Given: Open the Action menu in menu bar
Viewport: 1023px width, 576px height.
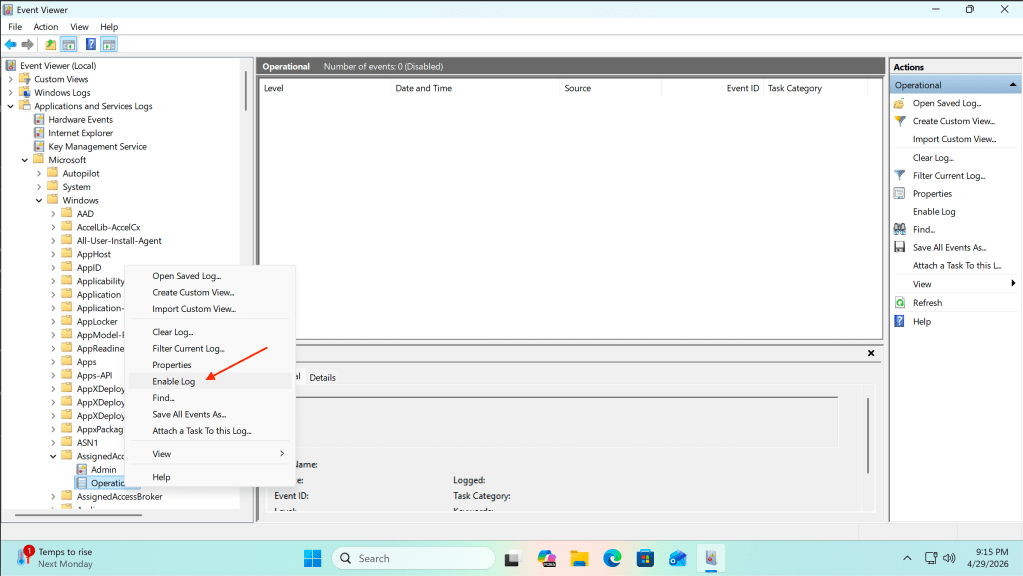Looking at the screenshot, I should tap(45, 27).
